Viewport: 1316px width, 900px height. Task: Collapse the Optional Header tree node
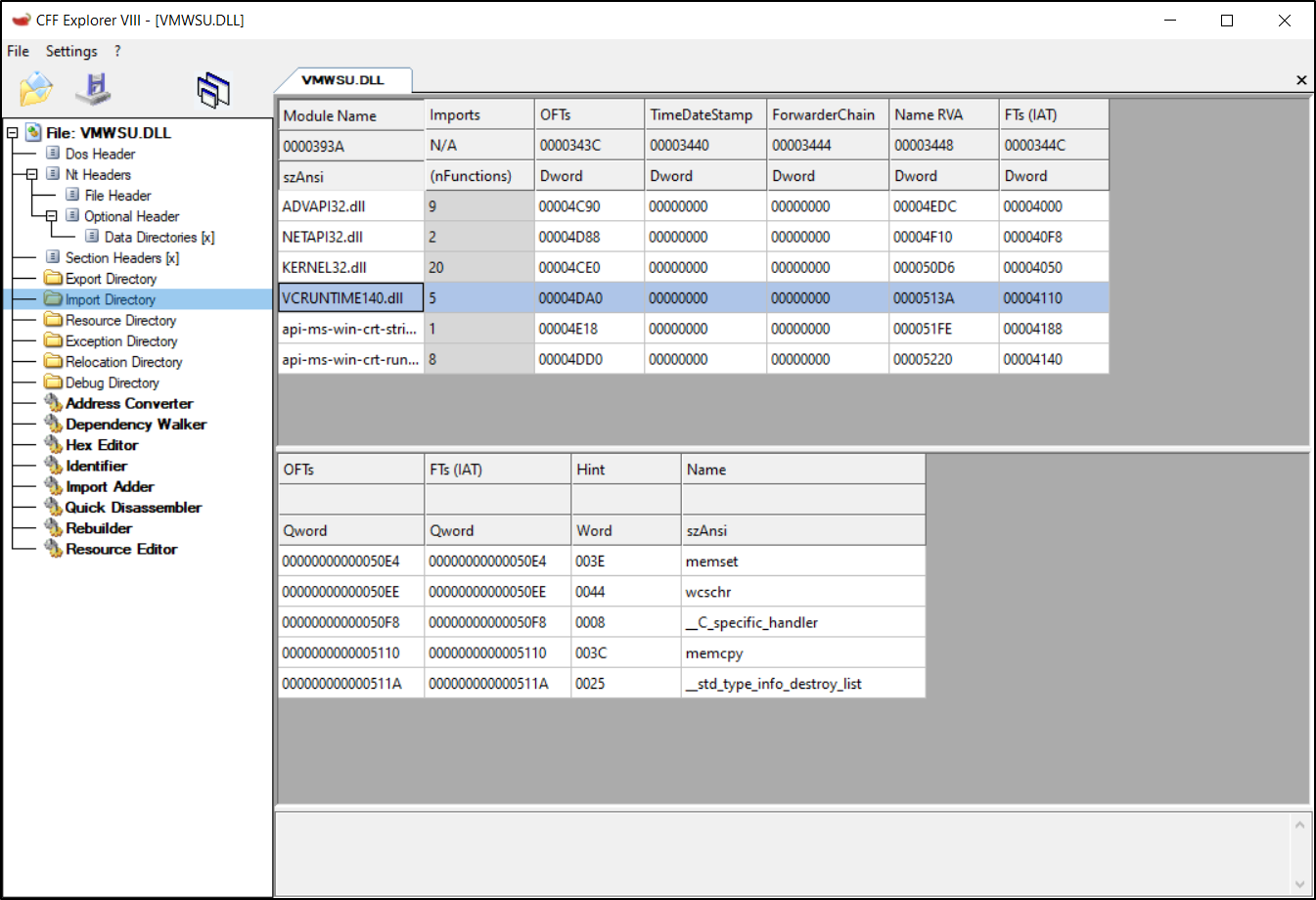click(x=51, y=216)
